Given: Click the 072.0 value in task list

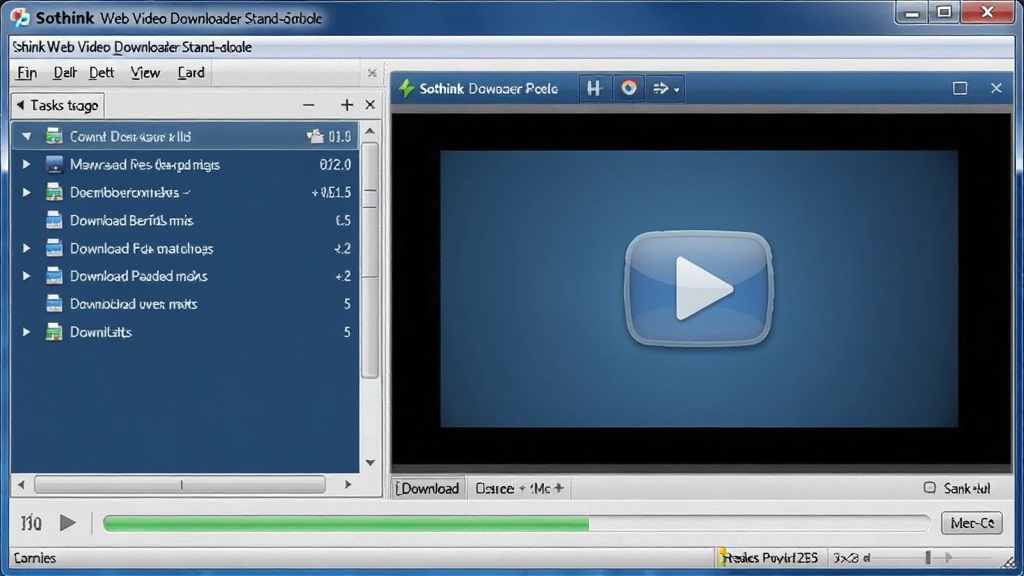Looking at the screenshot, I should click(335, 165).
